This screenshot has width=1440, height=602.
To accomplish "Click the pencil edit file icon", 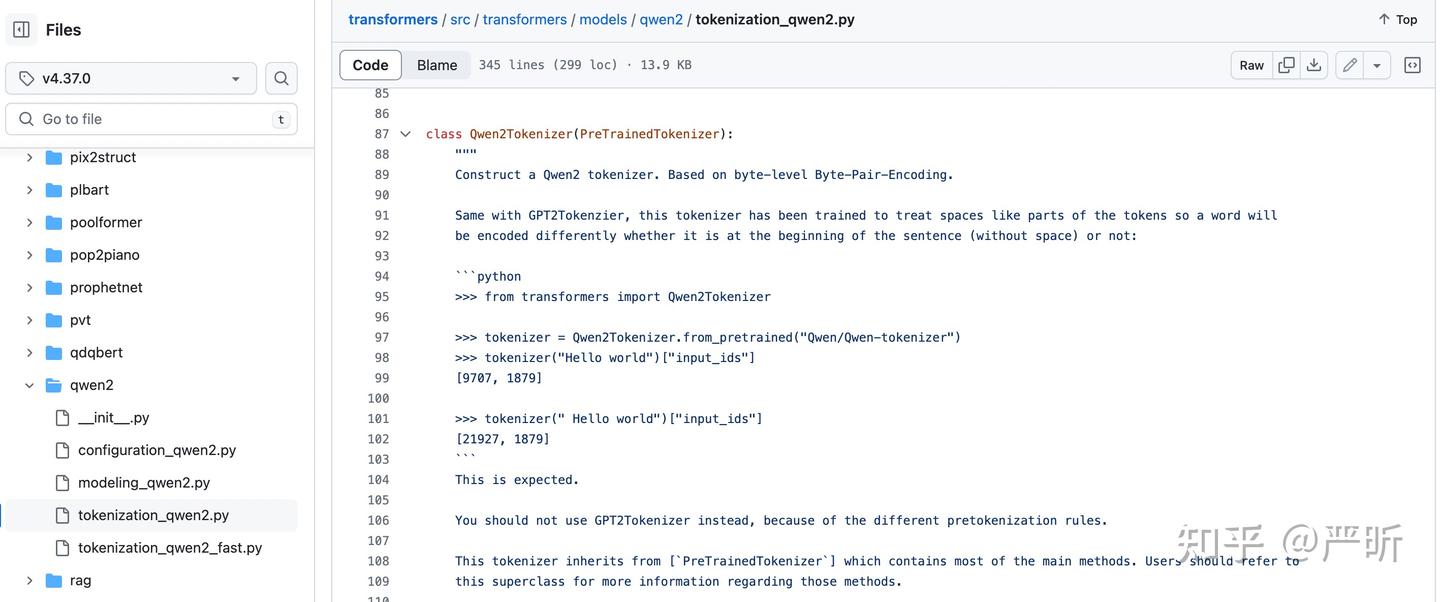I will click(1350, 65).
